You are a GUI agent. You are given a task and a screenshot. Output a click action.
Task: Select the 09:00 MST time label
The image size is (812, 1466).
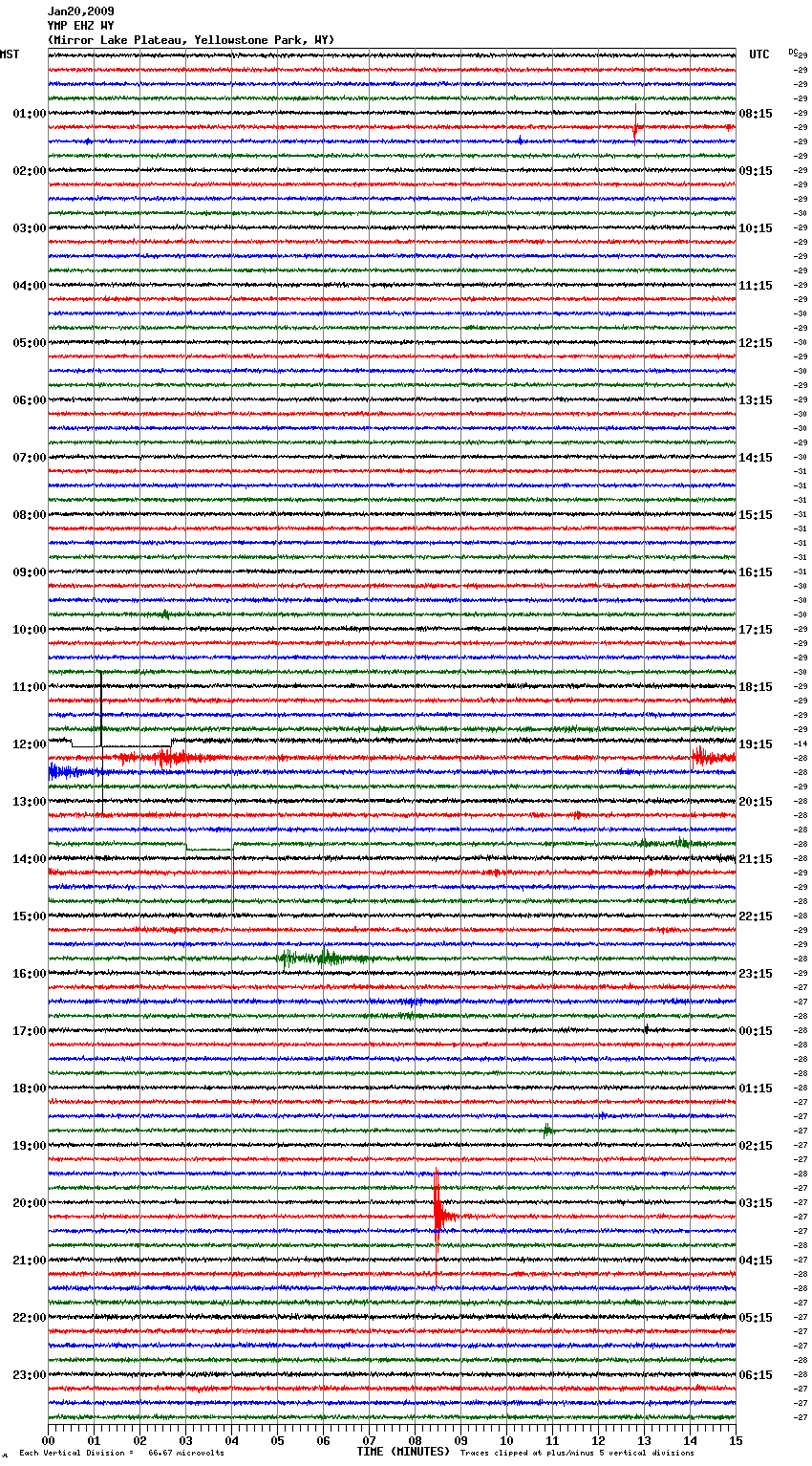pos(30,572)
